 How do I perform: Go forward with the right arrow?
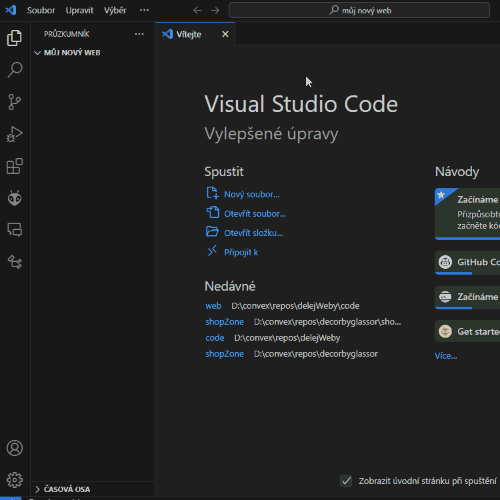click(215, 10)
